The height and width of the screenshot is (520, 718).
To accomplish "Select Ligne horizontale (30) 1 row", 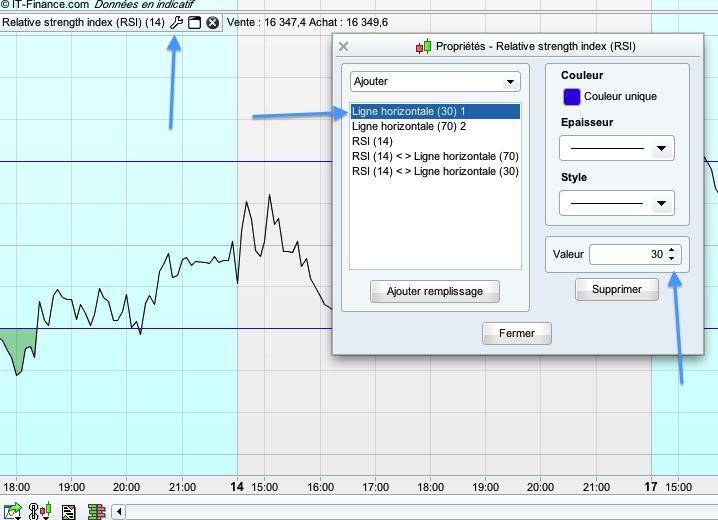I will click(x=435, y=111).
